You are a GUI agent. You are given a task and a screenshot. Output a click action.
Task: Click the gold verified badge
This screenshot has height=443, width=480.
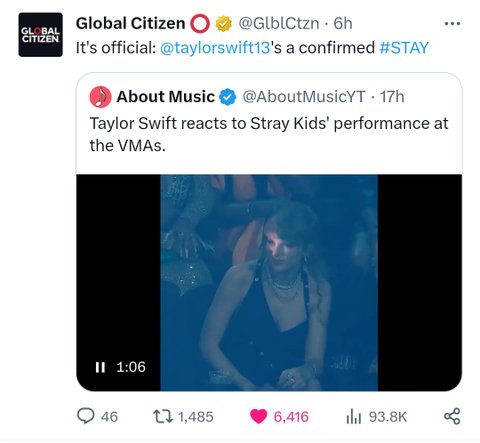[x=223, y=24]
